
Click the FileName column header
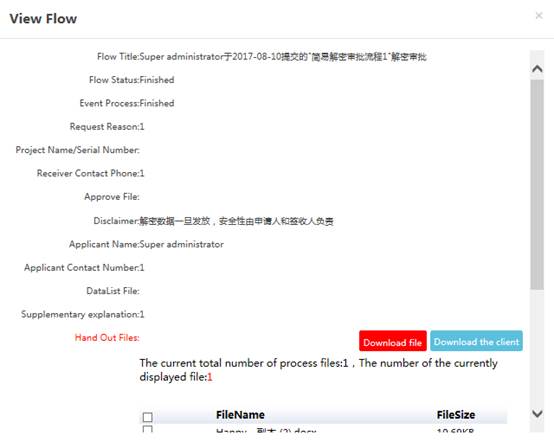click(x=240, y=415)
